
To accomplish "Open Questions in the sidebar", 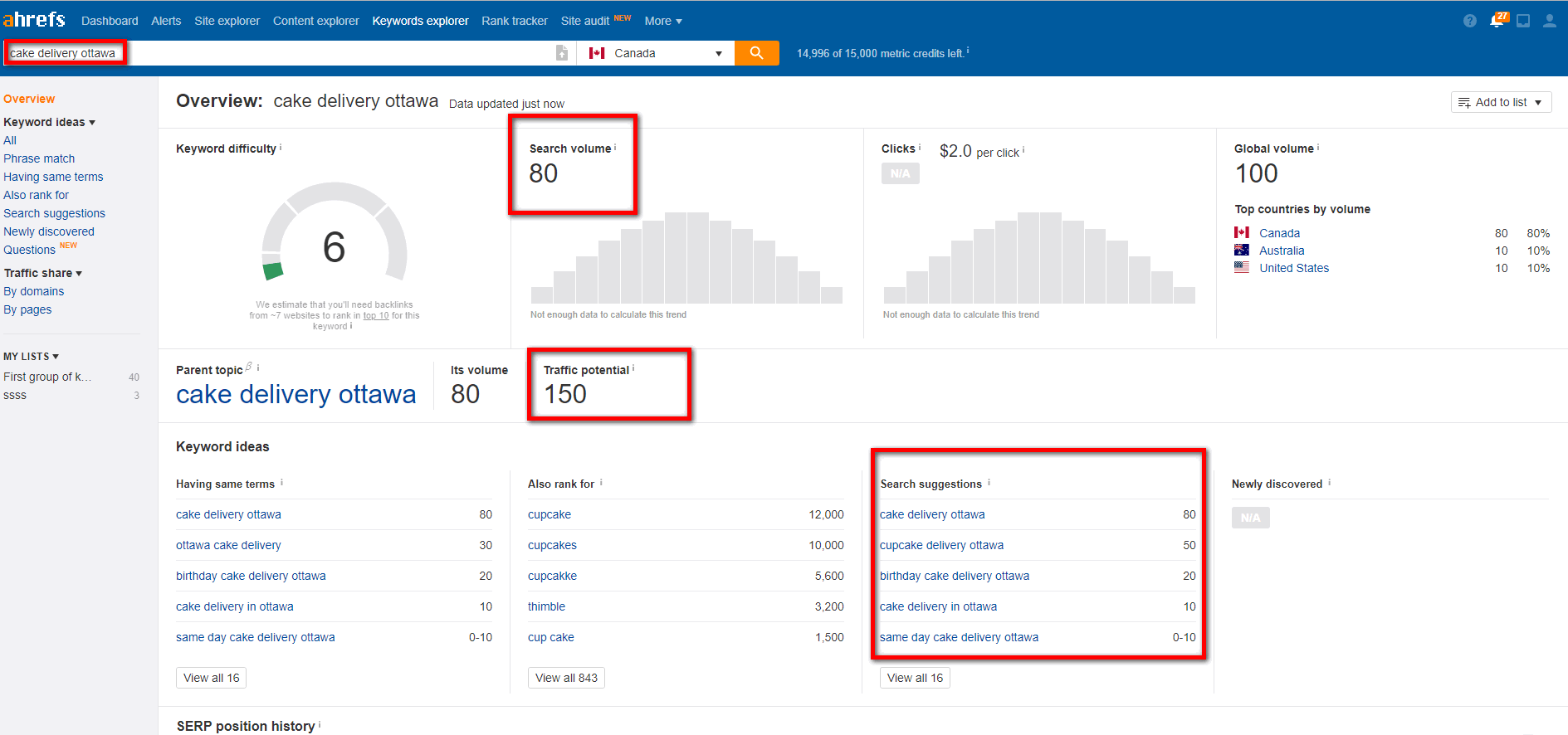I will coord(29,250).
